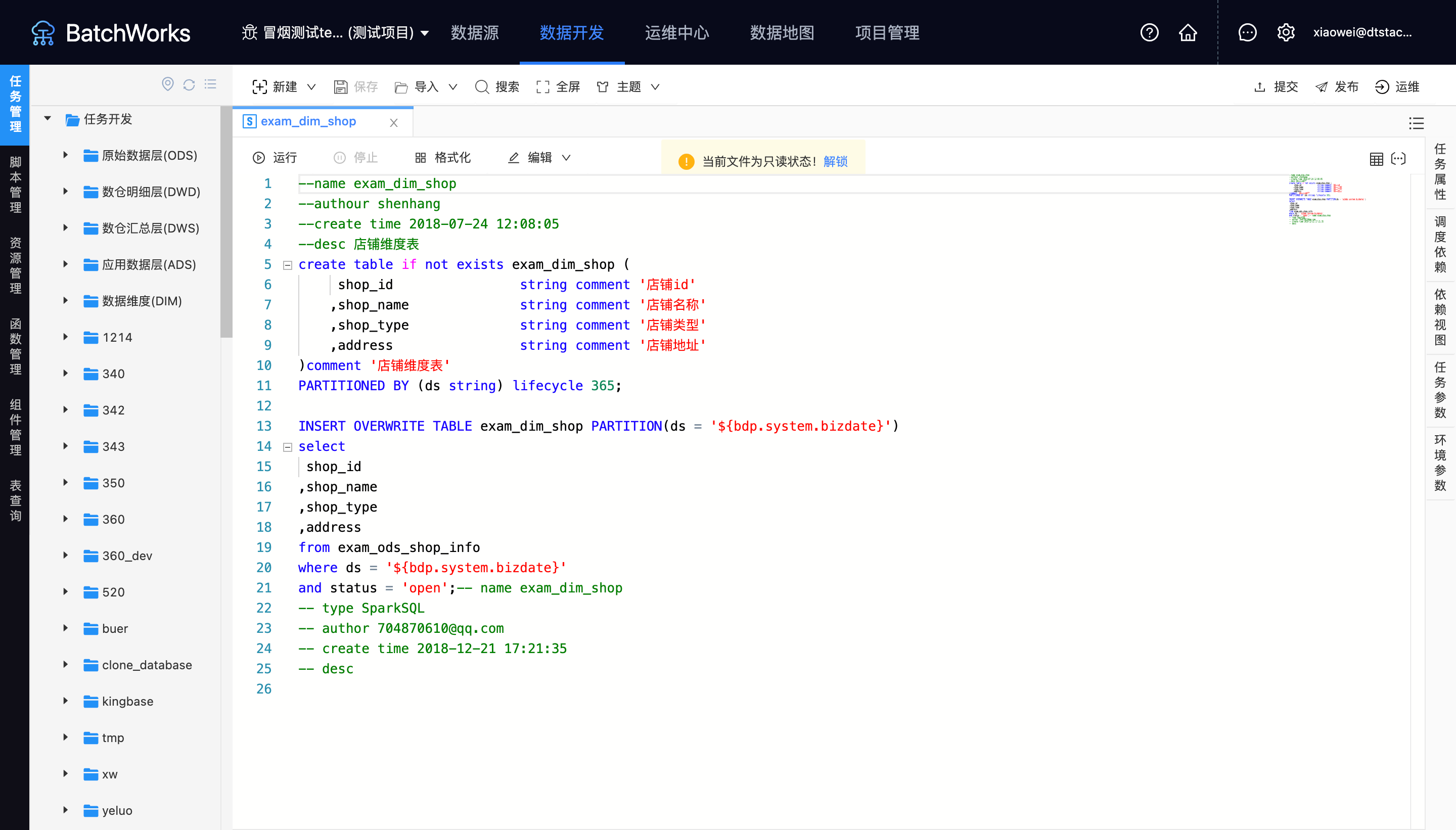Expand the 340 folder in the tree
Viewport: 1456px width, 830px height.
(x=64, y=374)
